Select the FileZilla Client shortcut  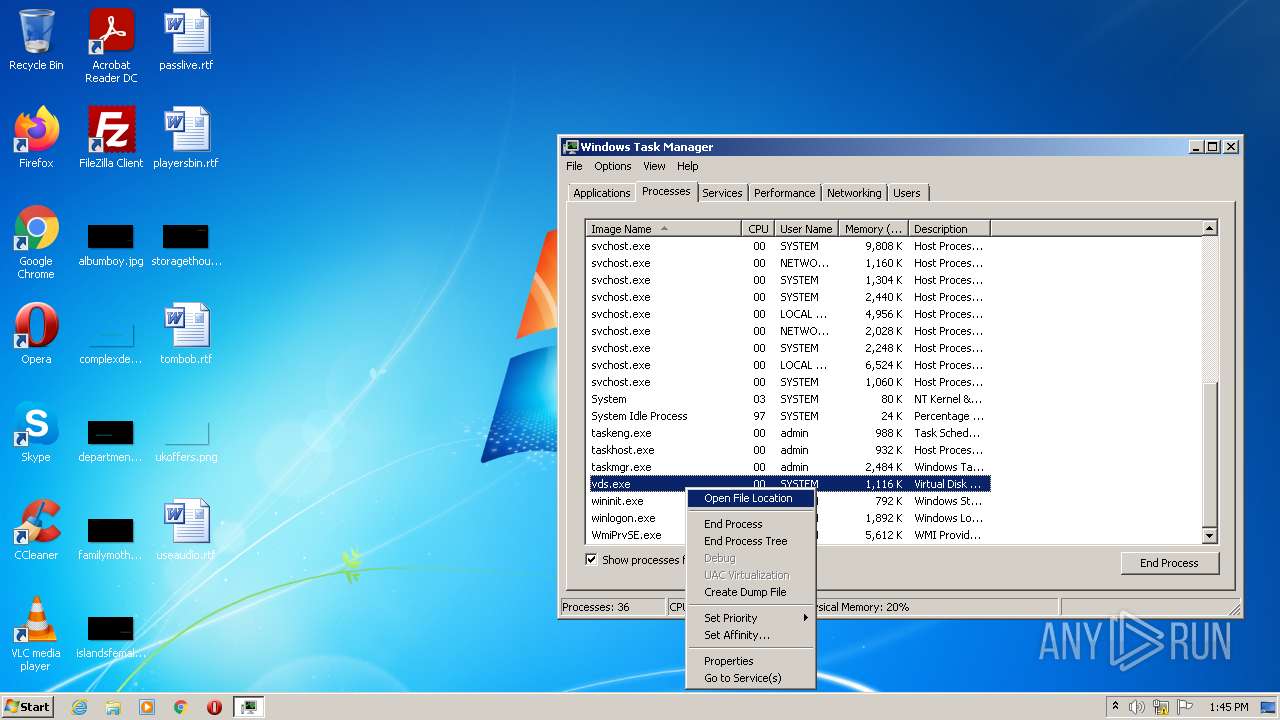pyautogui.click(x=111, y=138)
